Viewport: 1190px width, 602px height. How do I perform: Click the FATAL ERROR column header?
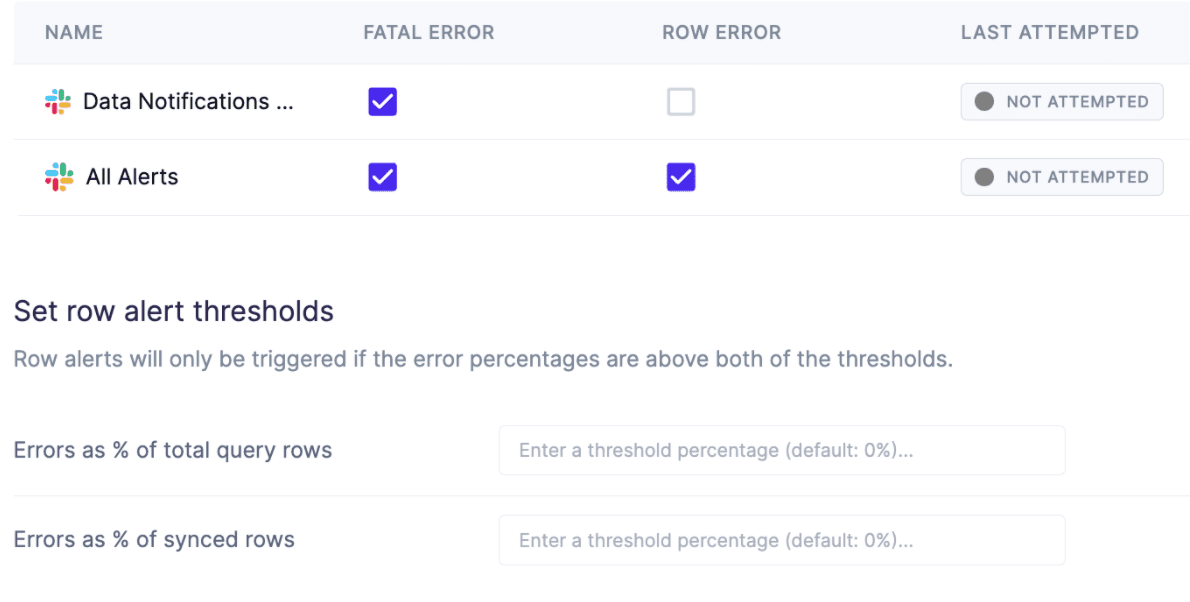(x=429, y=33)
